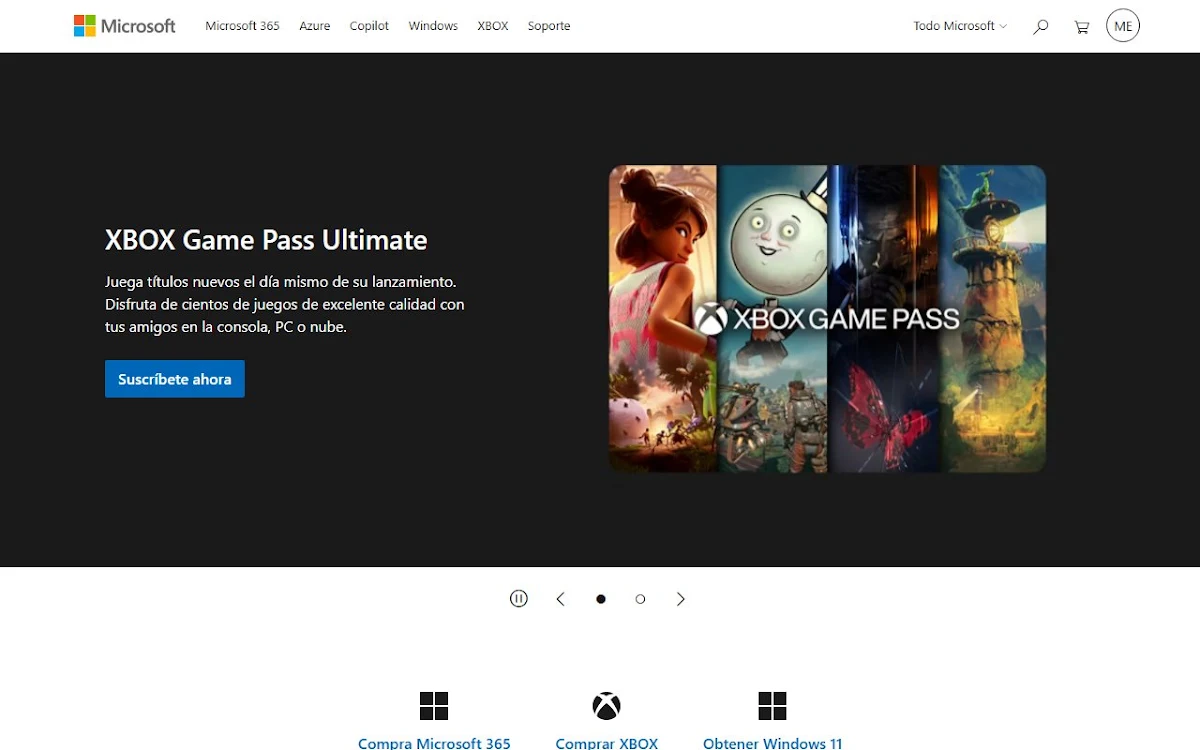This screenshot has height=750, width=1200.
Task: Follow the Compra Microsoft 365 link
Action: (434, 743)
